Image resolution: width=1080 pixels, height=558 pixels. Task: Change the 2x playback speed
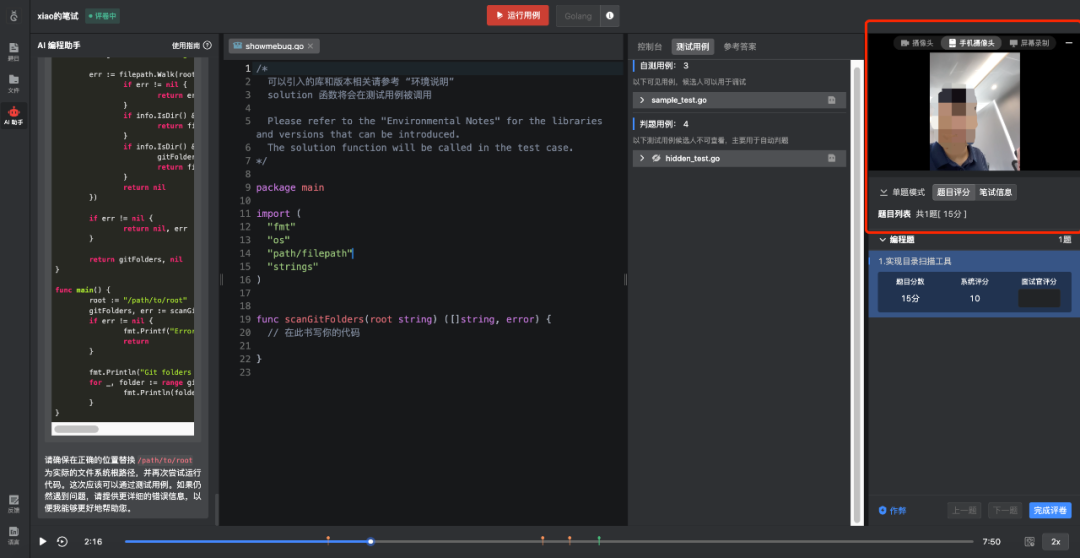(x=1055, y=541)
